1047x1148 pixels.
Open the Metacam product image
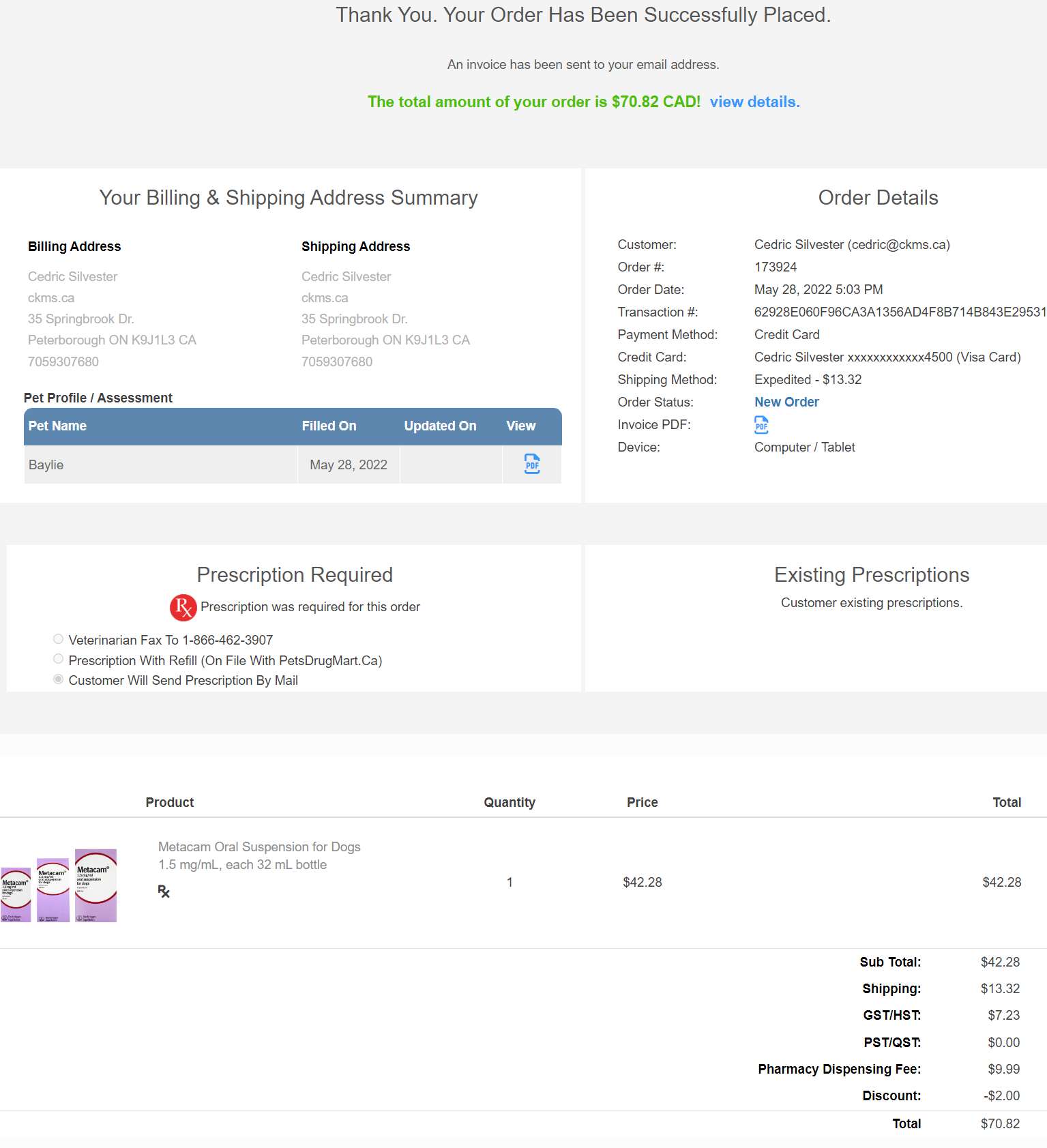tap(59, 885)
